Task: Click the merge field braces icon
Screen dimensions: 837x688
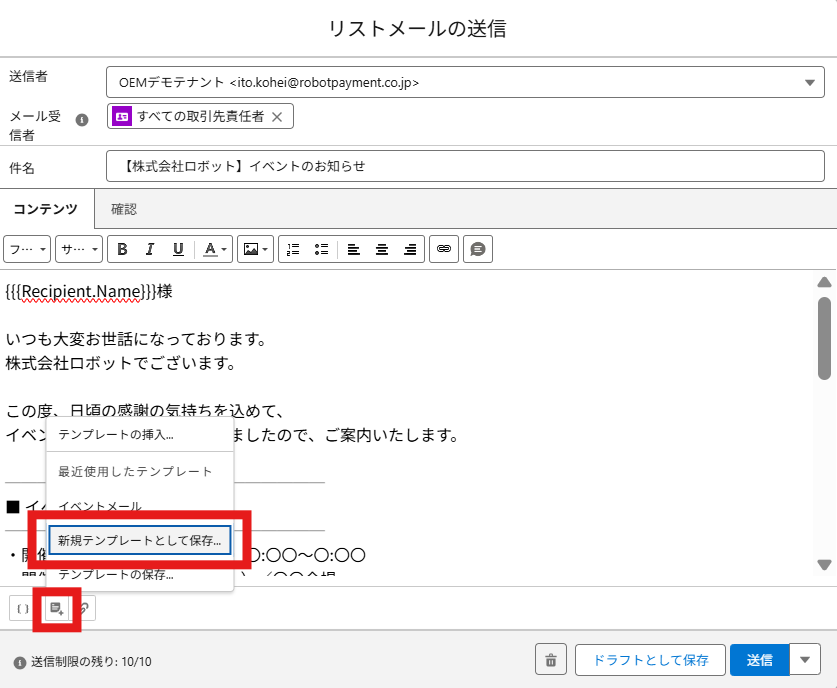Action: coord(23,608)
